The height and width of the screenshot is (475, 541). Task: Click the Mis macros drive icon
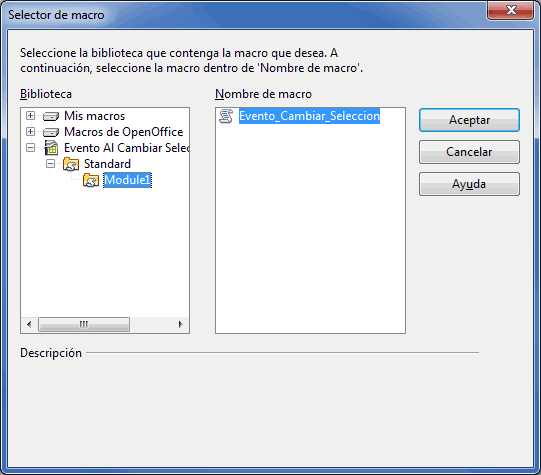click(x=51, y=116)
